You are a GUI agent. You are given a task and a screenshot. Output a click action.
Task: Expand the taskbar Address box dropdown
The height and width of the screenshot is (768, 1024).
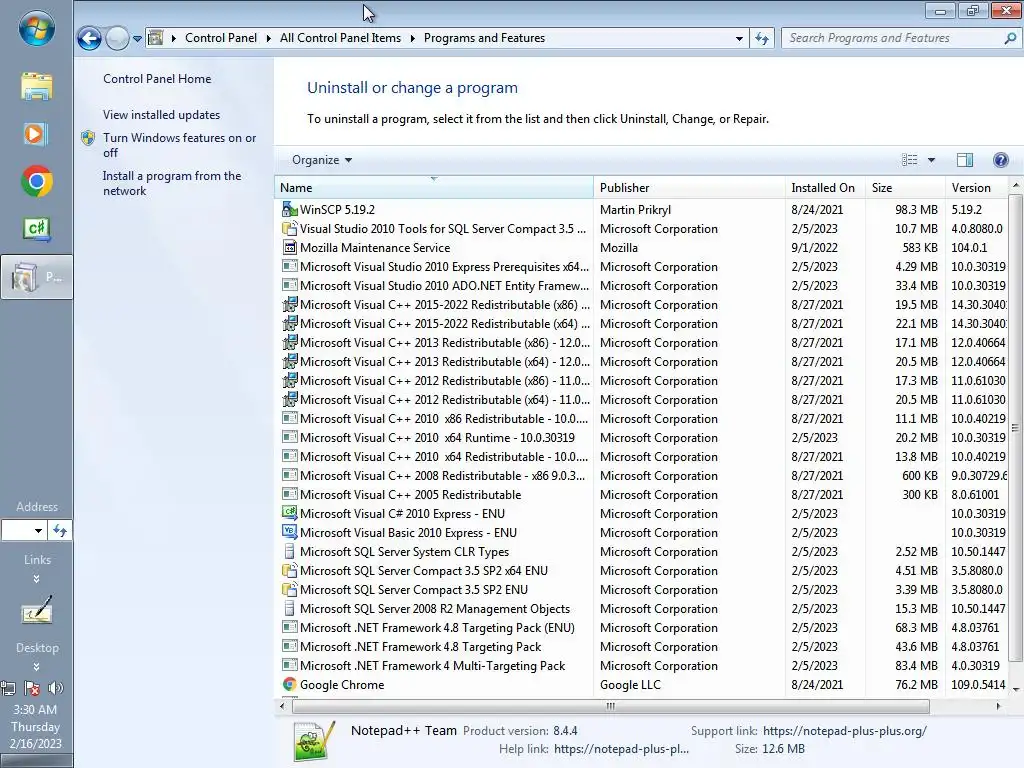(38, 530)
